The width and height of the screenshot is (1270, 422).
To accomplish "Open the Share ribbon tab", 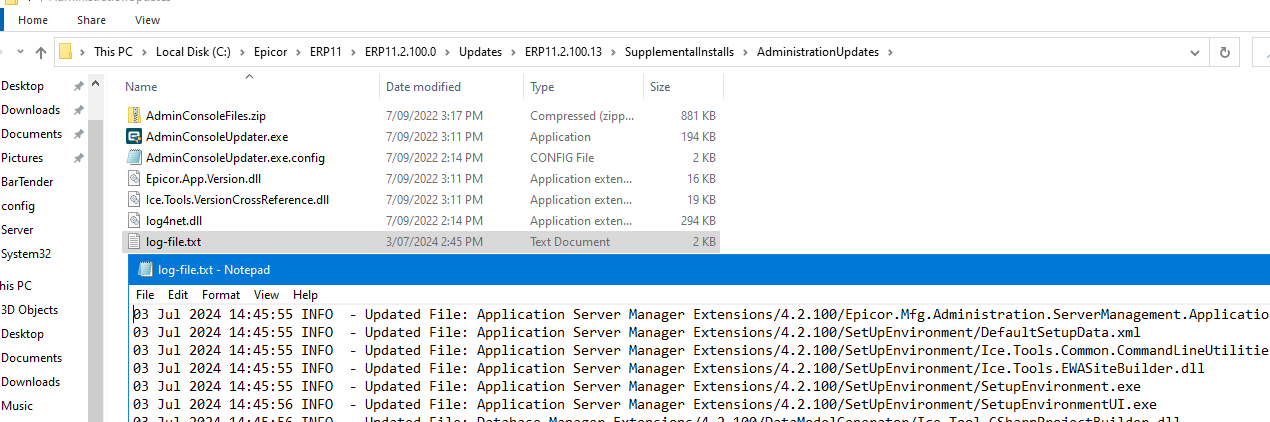I will [91, 20].
